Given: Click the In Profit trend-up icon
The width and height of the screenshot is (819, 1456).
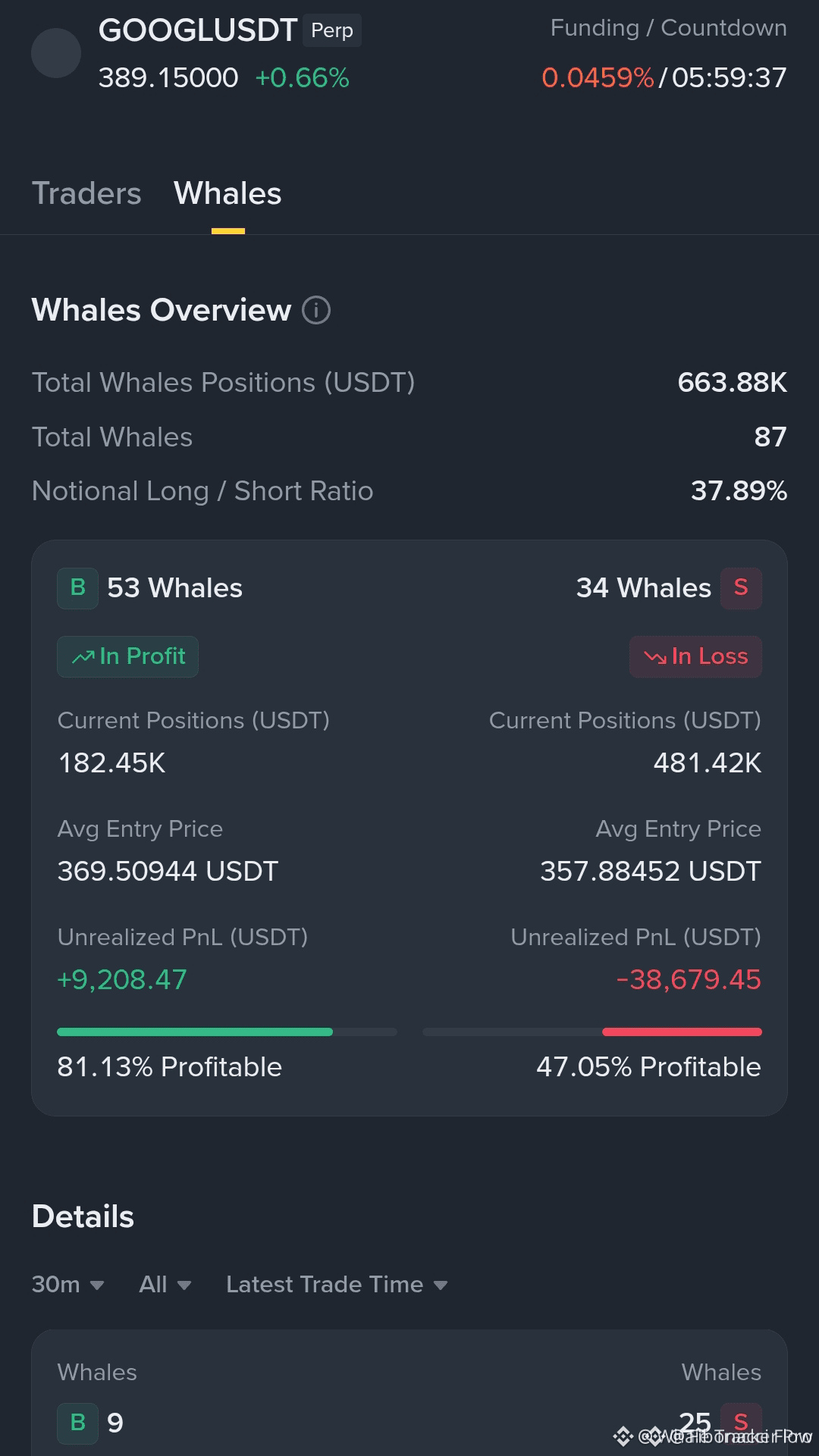Looking at the screenshot, I should click(83, 657).
